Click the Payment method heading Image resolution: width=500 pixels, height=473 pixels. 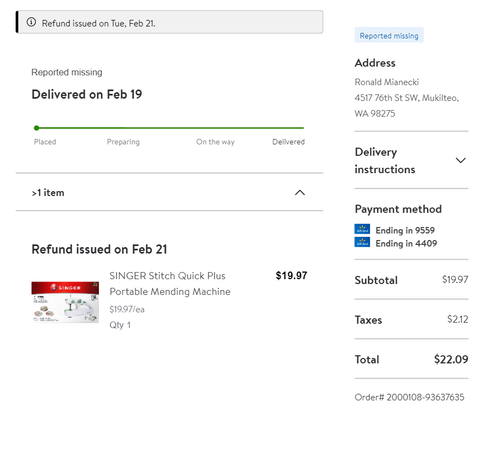(398, 209)
